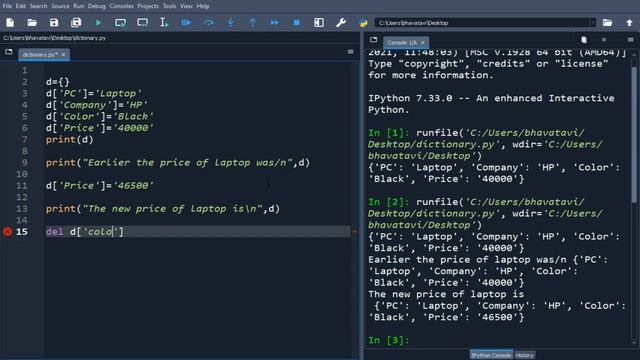Screen dimensions: 640x360
Task: Open Preferences wrench icon
Action: [x=341, y=23]
